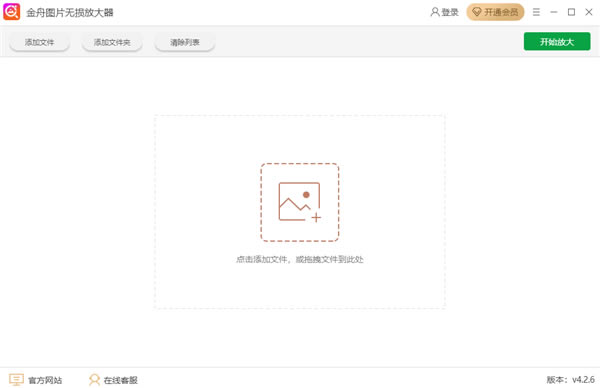Click the large dashed drop area
The height and width of the screenshot is (388, 600).
tap(300, 212)
